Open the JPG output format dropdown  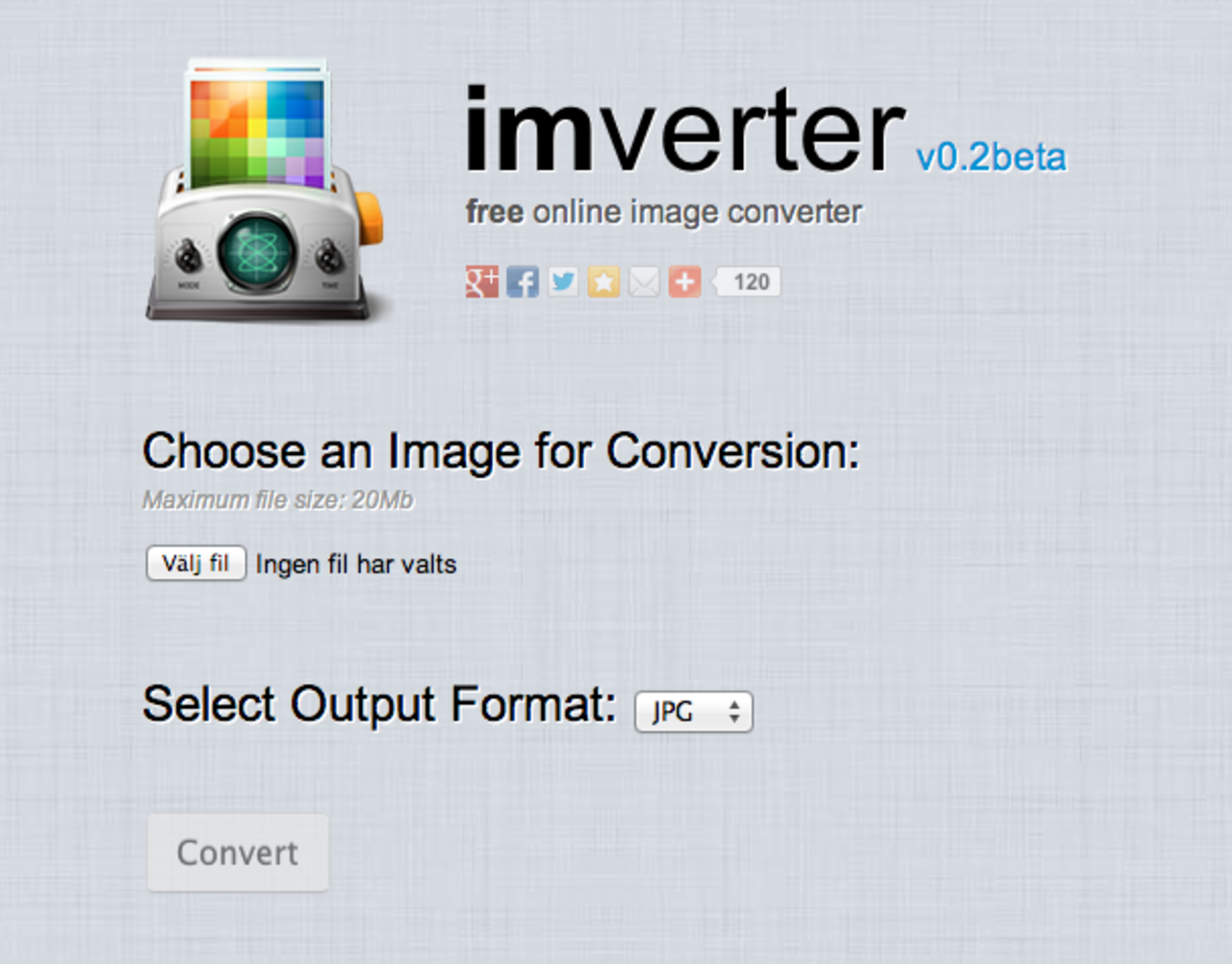point(693,712)
